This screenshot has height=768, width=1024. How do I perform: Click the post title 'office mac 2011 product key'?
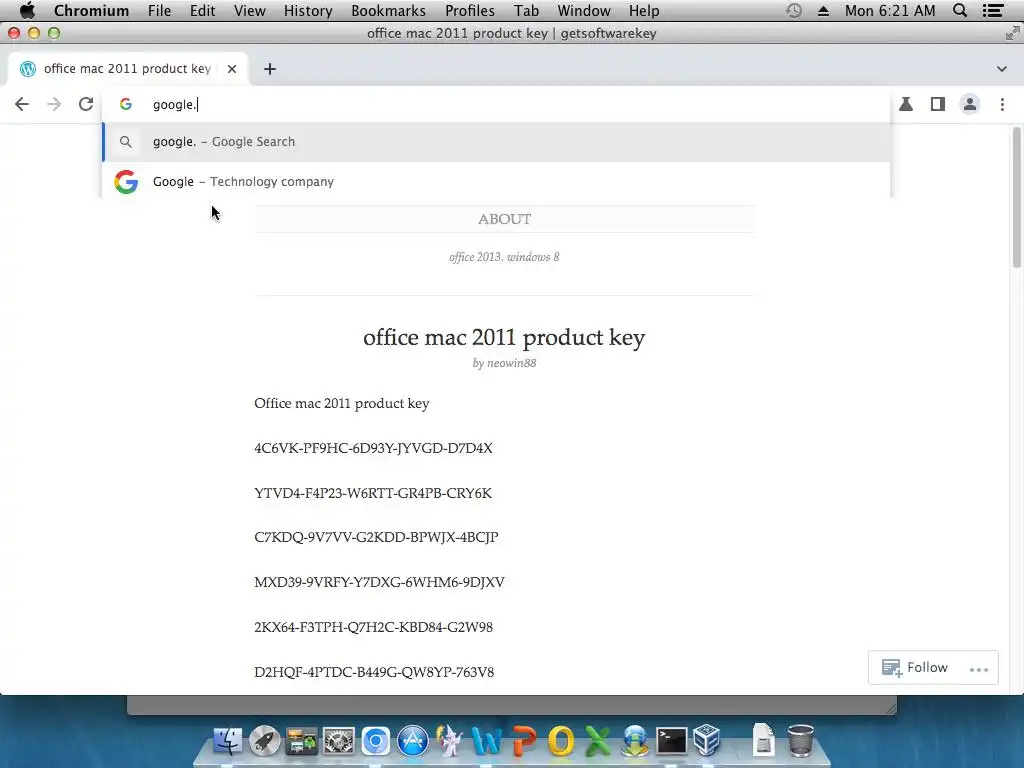click(504, 337)
